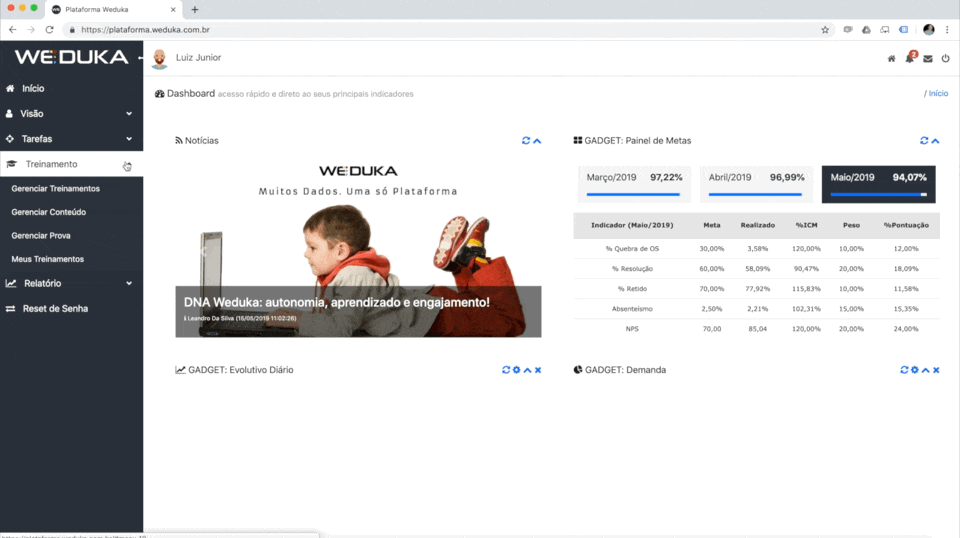Click the power logout icon
The height and width of the screenshot is (538, 960).
pos(946,59)
